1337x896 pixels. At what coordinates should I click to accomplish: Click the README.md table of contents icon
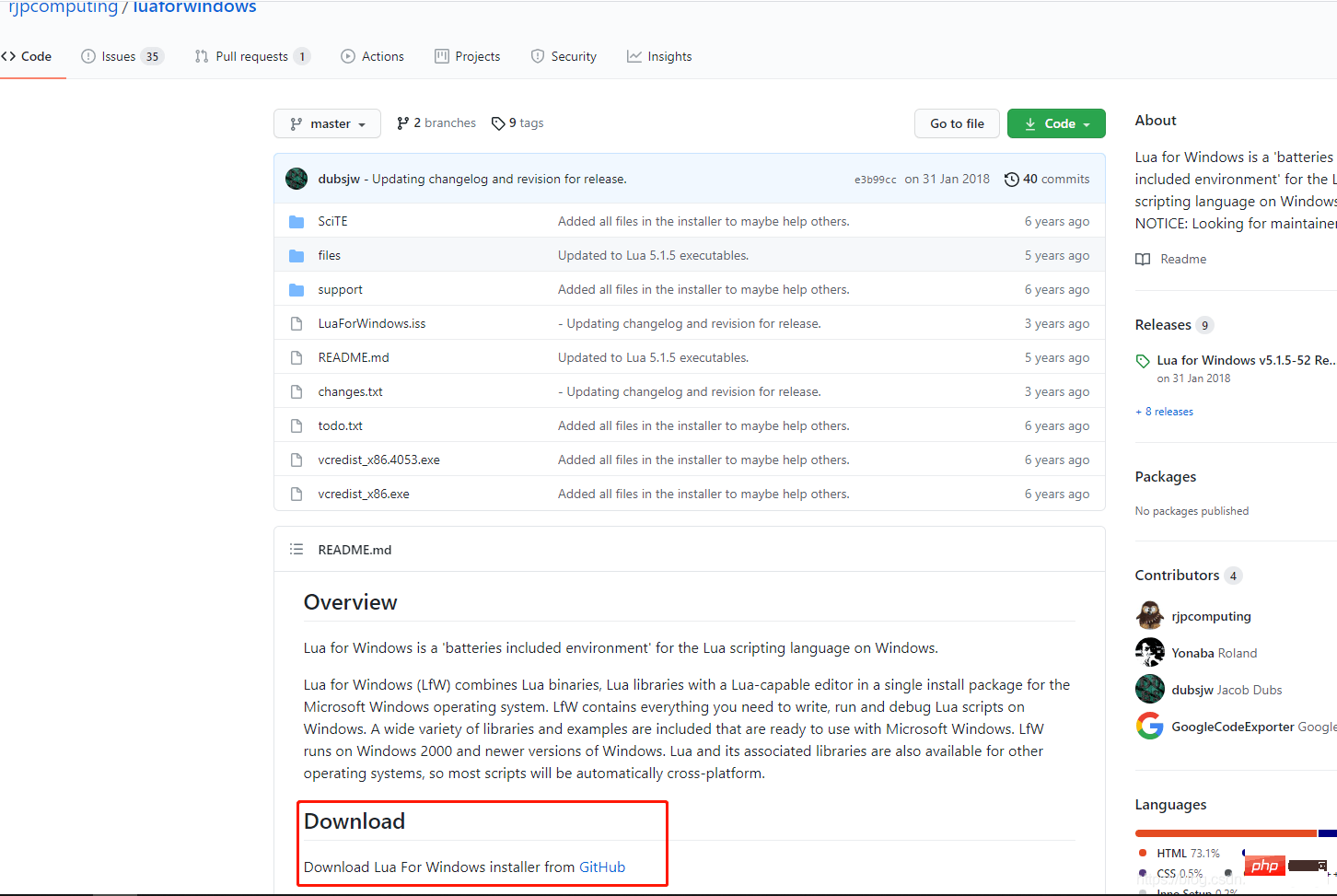(296, 550)
